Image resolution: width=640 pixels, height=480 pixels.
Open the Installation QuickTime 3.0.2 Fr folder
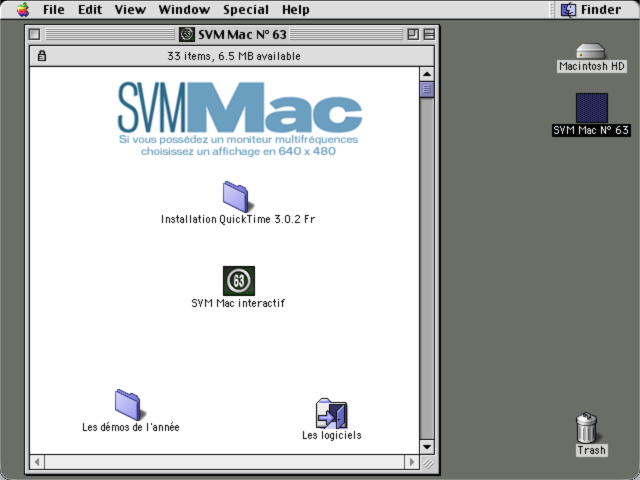pos(238,197)
